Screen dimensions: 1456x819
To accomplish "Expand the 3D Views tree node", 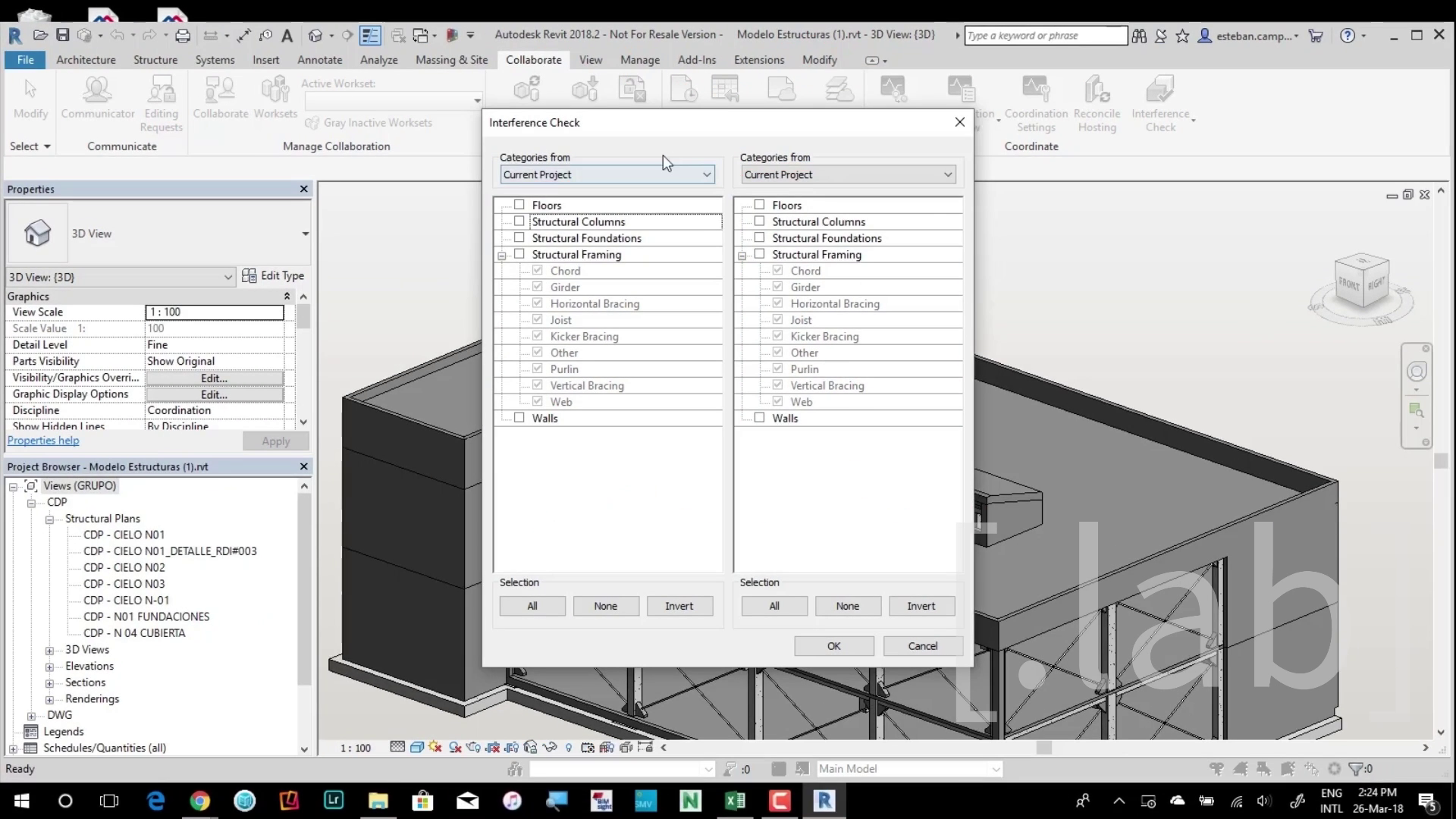I will pos(49,651).
